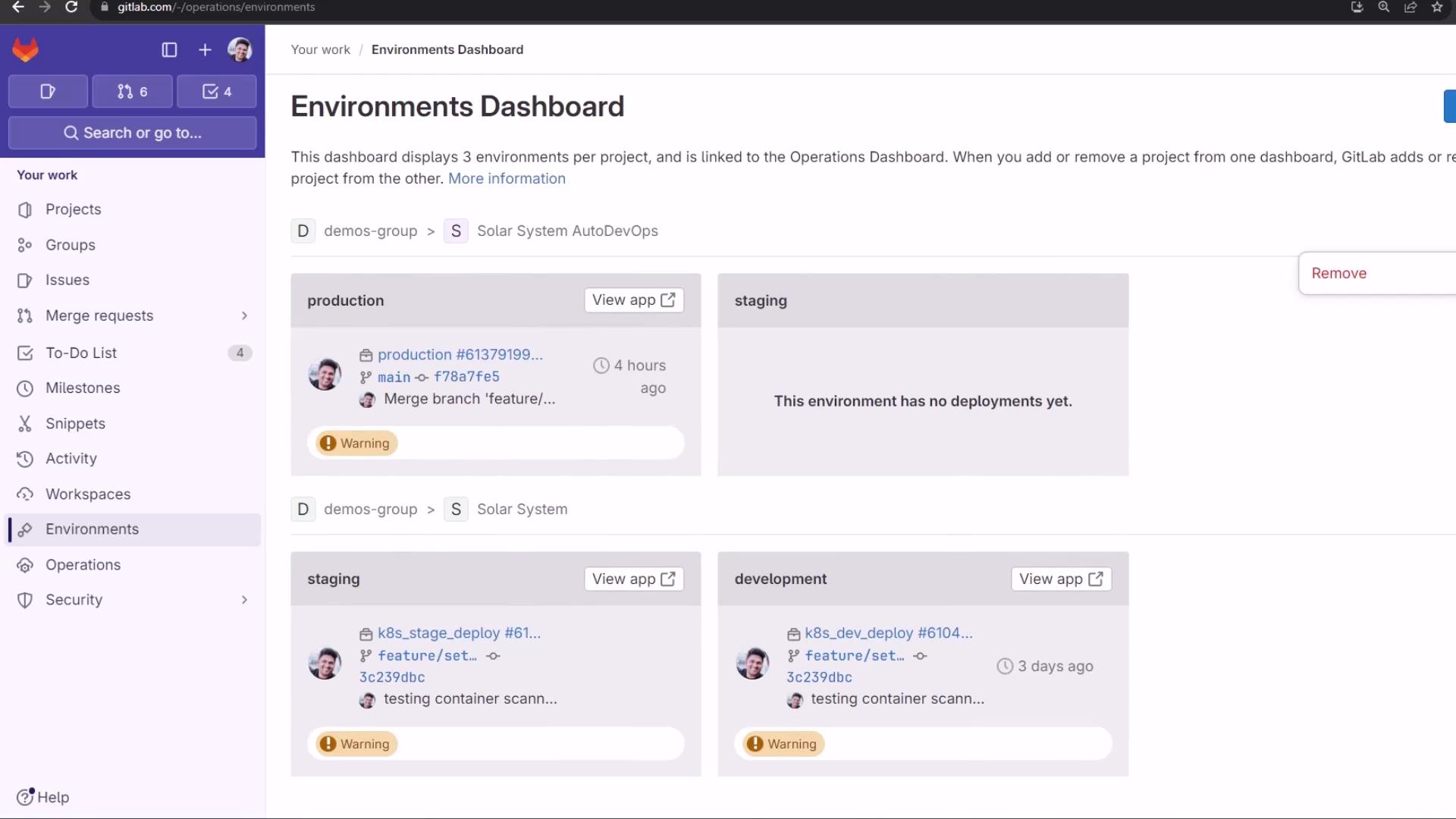Open k8s_stage_deploy job link
1456x819 pixels.
tap(459, 633)
